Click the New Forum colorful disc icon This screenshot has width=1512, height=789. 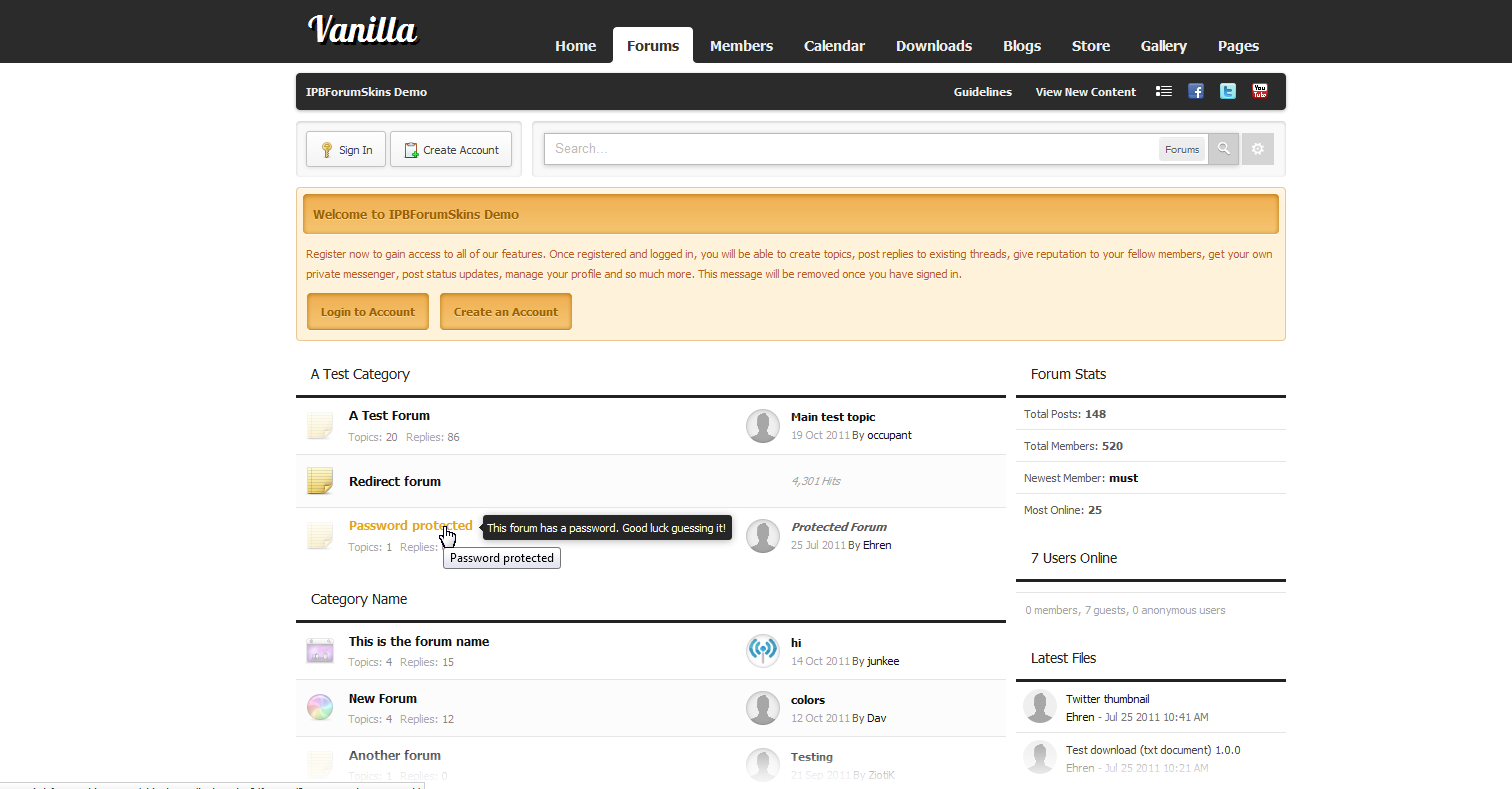point(320,708)
